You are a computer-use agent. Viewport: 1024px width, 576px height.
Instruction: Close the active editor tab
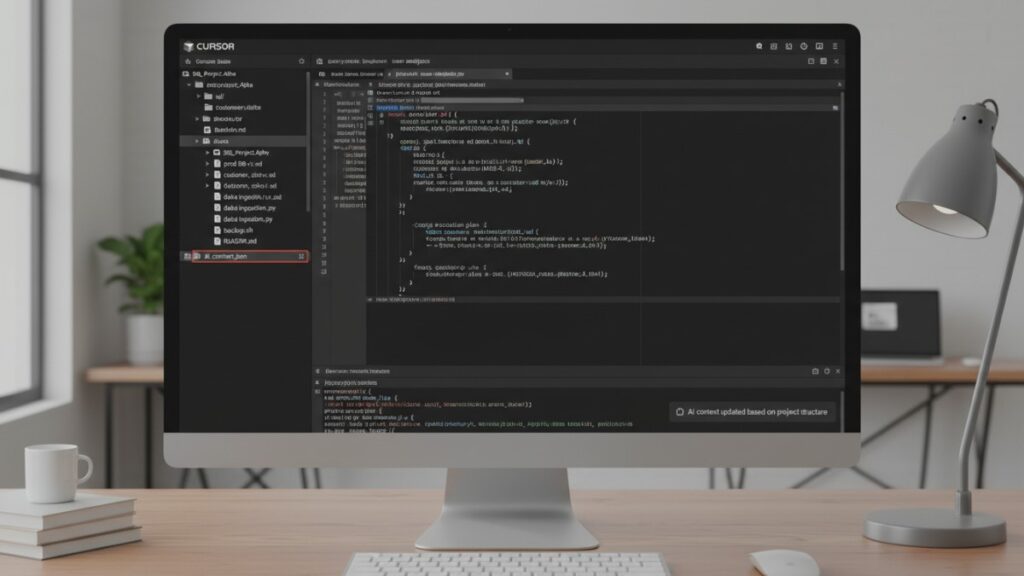[507, 74]
